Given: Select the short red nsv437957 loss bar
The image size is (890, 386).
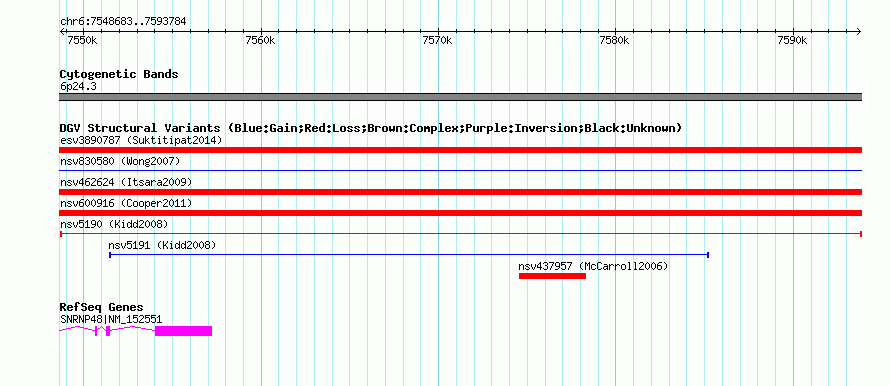Looking at the screenshot, I should 552,276.
